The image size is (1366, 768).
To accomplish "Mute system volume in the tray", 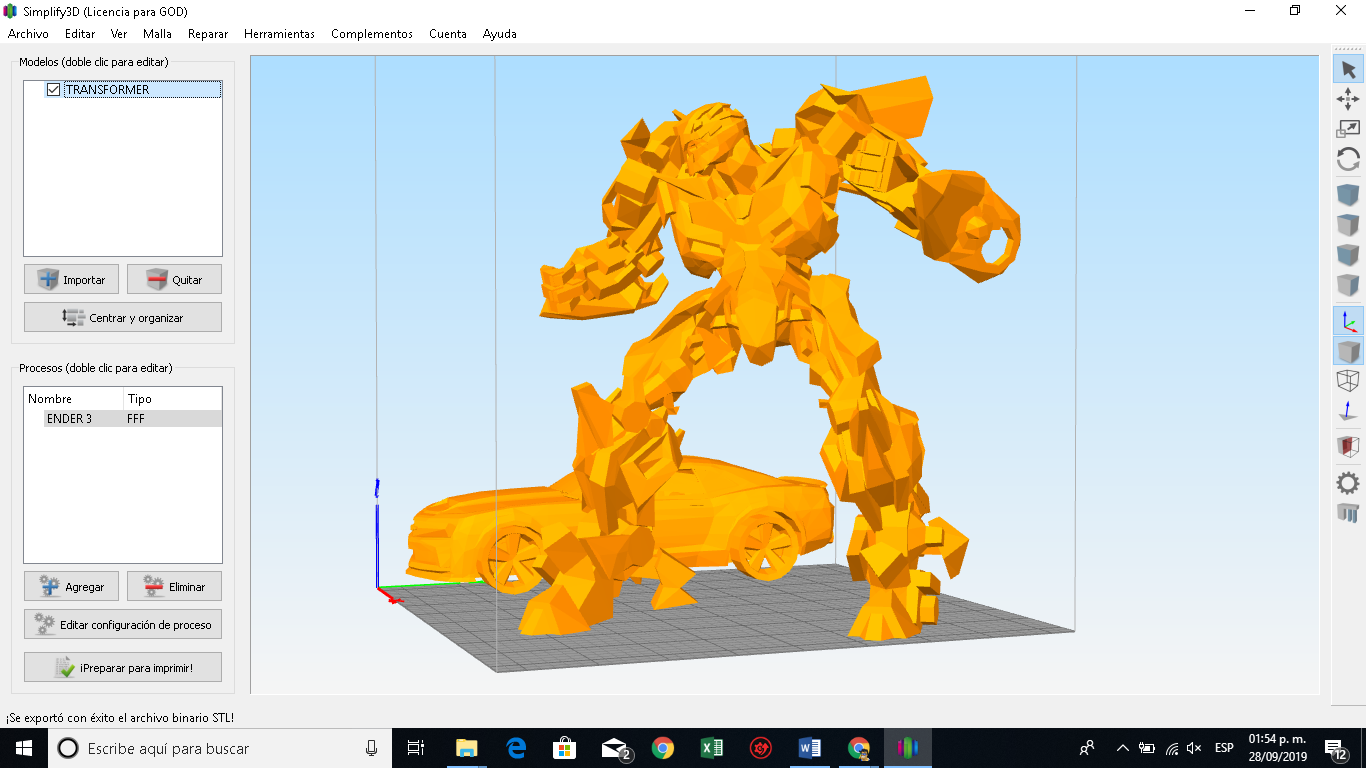I will pyautogui.click(x=1196, y=747).
